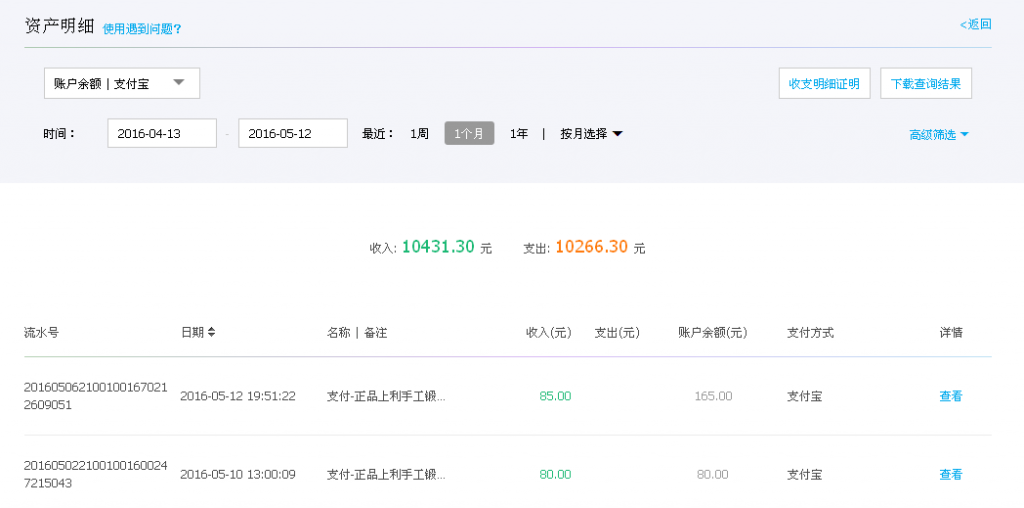This screenshot has height=508, width=1024.
Task: Open the 使用遇到问题? help link
Action: 142,29
